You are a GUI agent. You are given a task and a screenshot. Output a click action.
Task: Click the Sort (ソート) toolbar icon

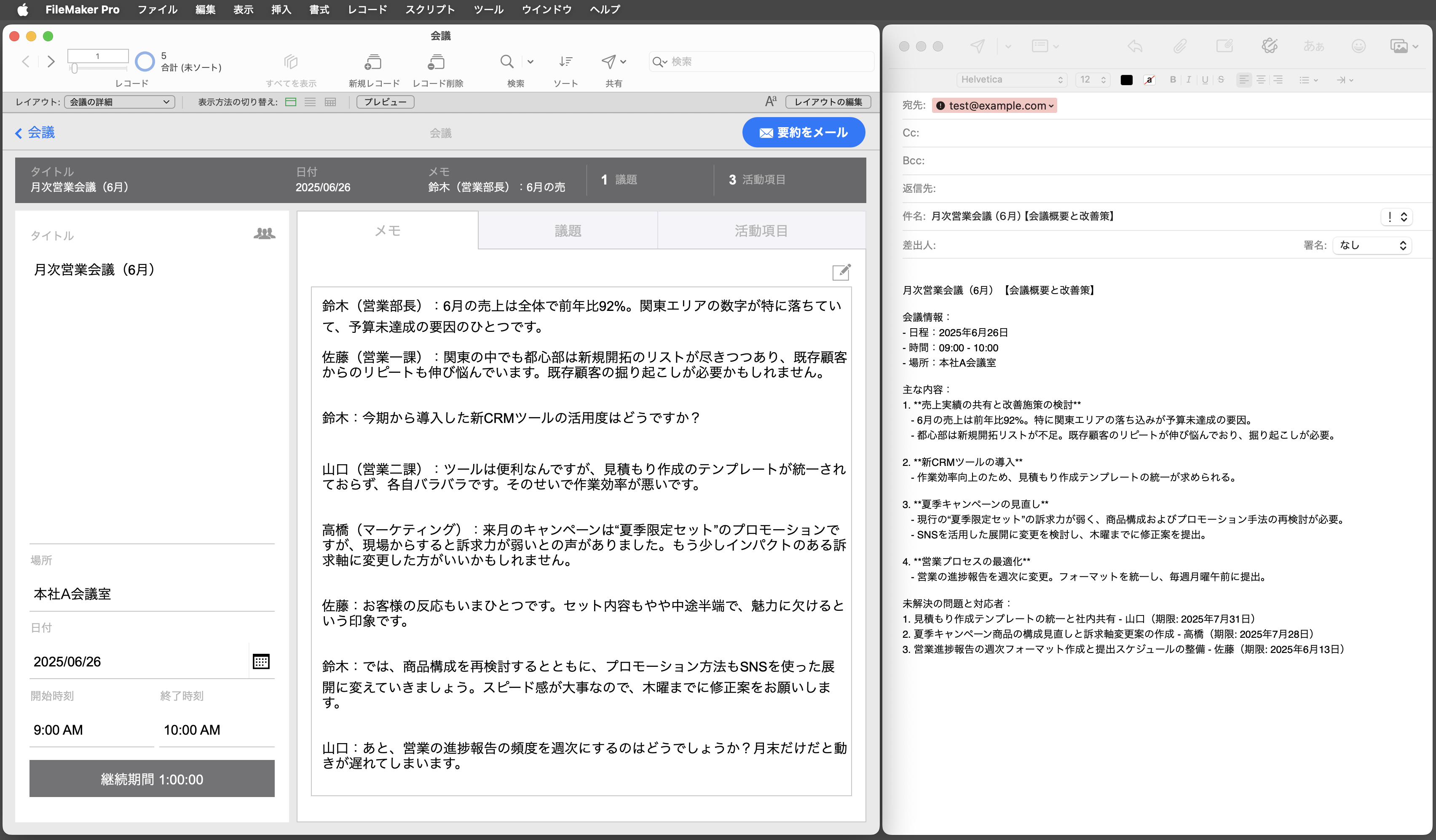click(565, 62)
